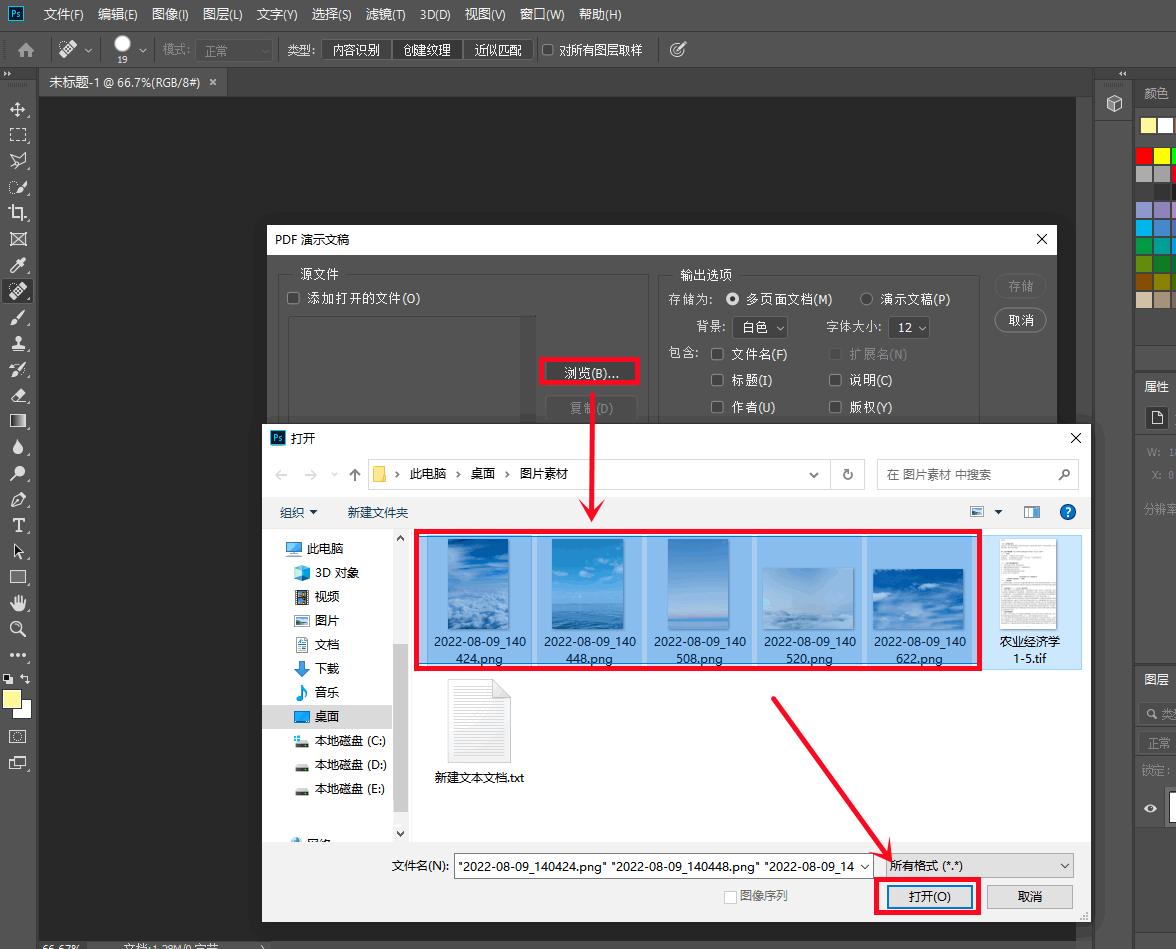The image size is (1176, 949).
Task: Select the 农业经济学1-5.tif file thumbnail
Action: (1029, 602)
